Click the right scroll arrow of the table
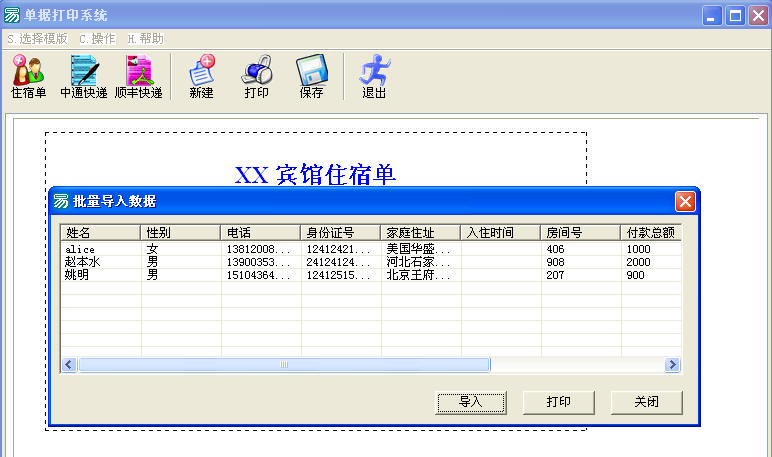Screen dimensions: 772x457 click(x=672, y=364)
